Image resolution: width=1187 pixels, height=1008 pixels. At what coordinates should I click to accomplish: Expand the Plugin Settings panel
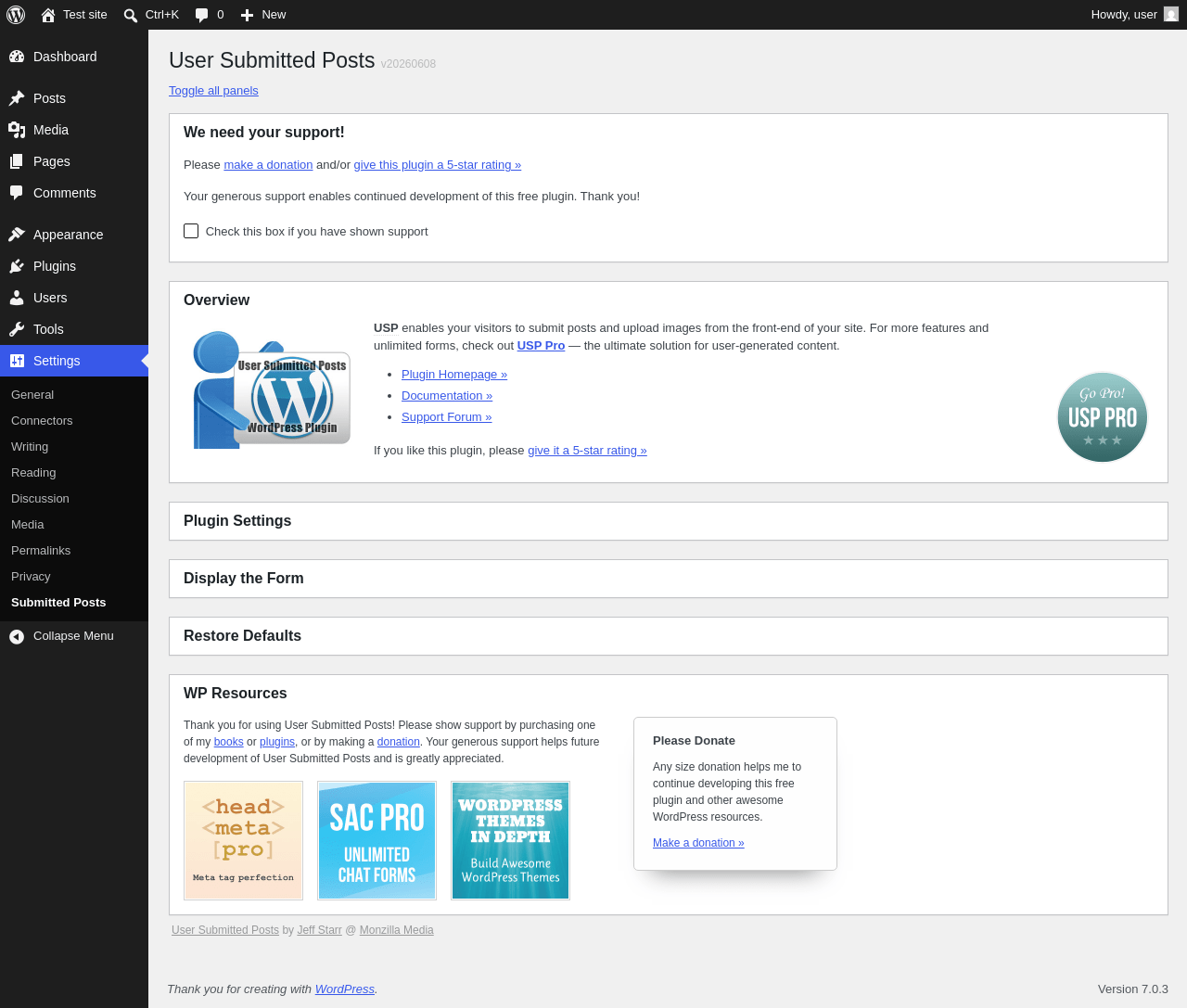click(x=669, y=521)
